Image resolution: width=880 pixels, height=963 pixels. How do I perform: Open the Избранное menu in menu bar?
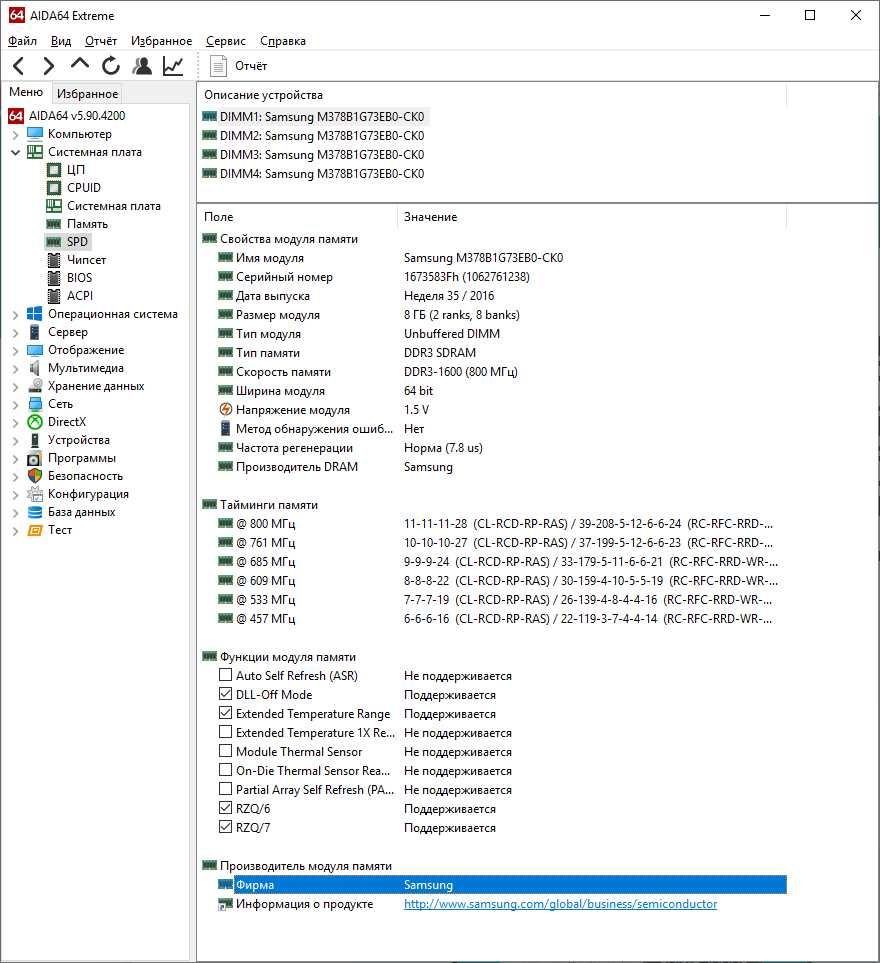click(162, 41)
